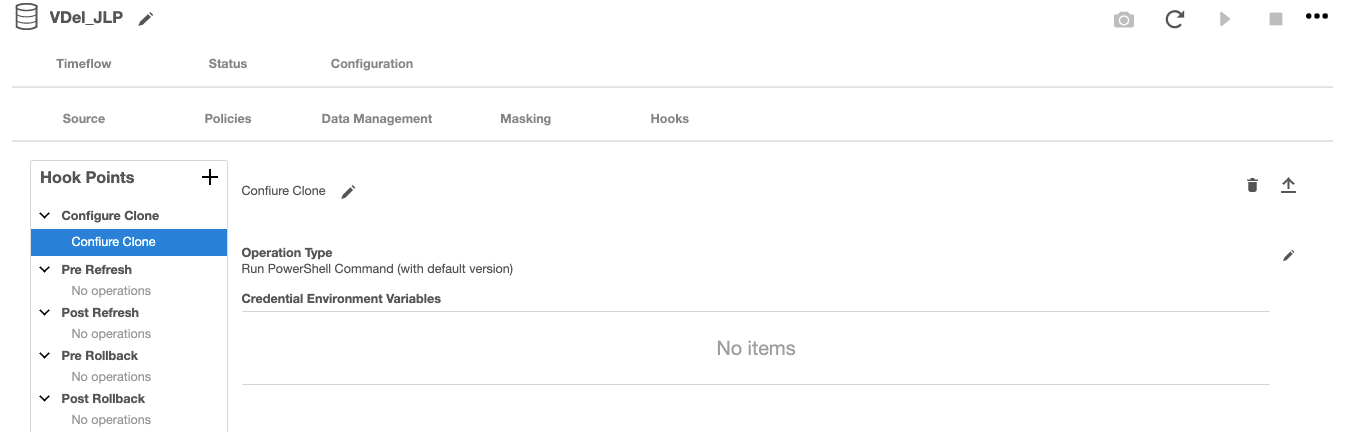This screenshot has width=1351, height=432.
Task: Delete the hook with trash icon
Action: pos(1252,185)
